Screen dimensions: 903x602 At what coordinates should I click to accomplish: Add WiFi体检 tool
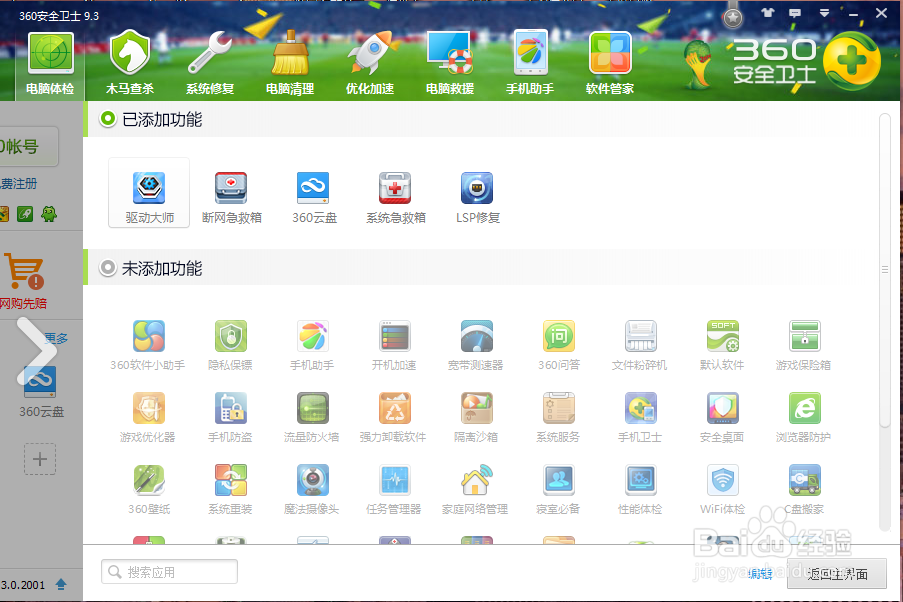[722, 489]
